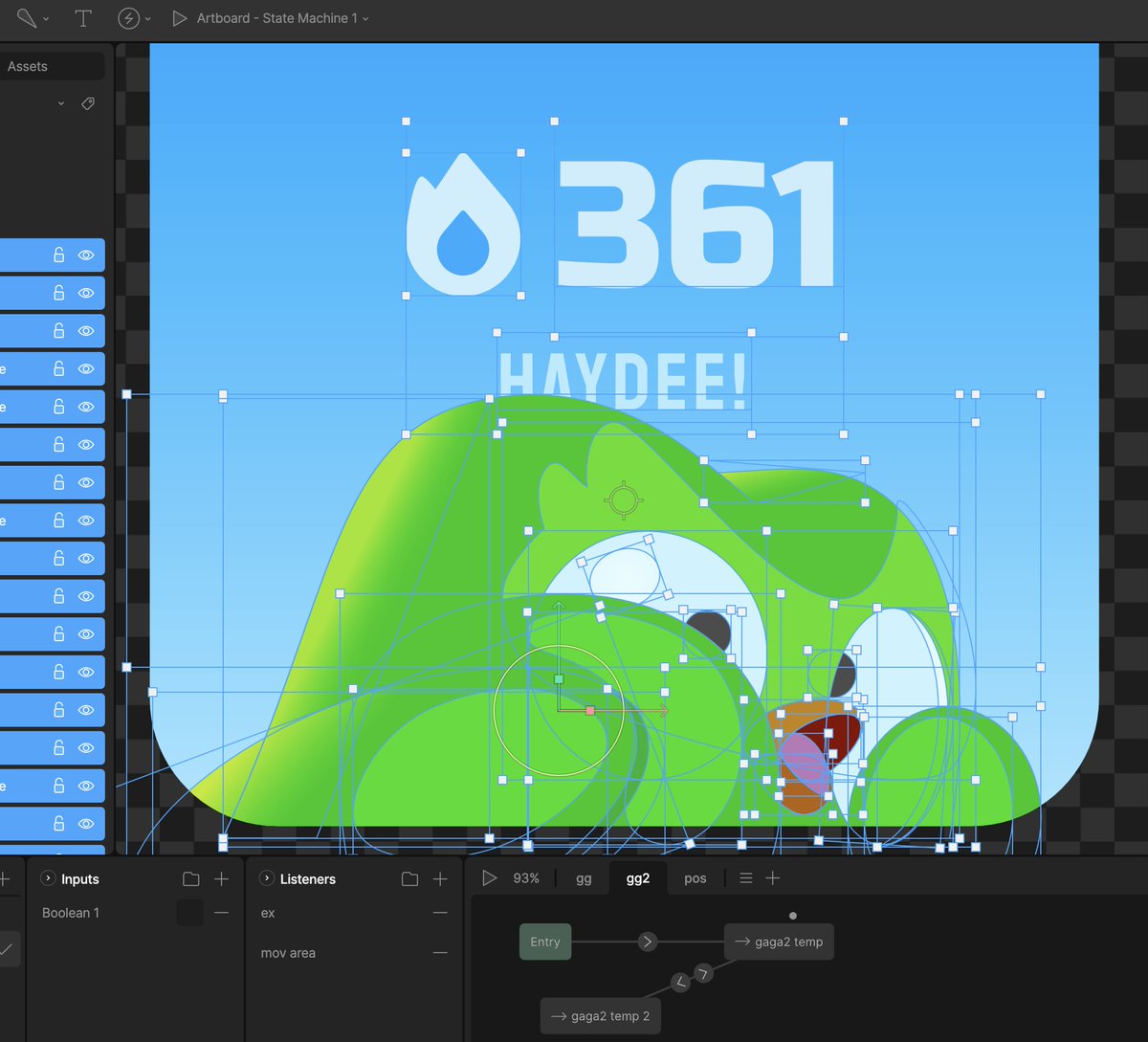Click the small dot above gaga2 temp
The image size is (1148, 1042).
tap(793, 916)
